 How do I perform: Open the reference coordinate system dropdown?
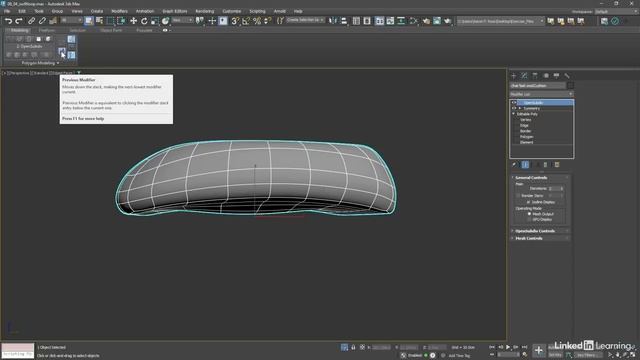[182, 20]
